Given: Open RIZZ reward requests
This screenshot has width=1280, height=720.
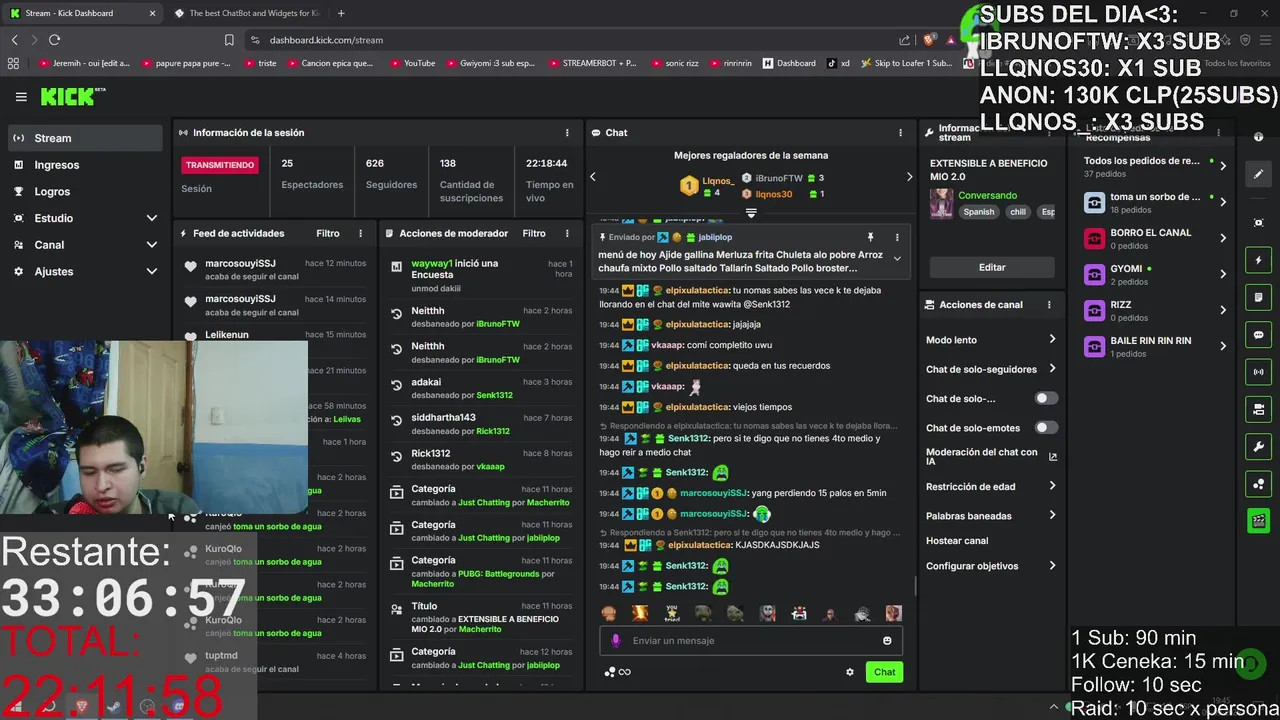Looking at the screenshot, I should pyautogui.click(x=1154, y=310).
